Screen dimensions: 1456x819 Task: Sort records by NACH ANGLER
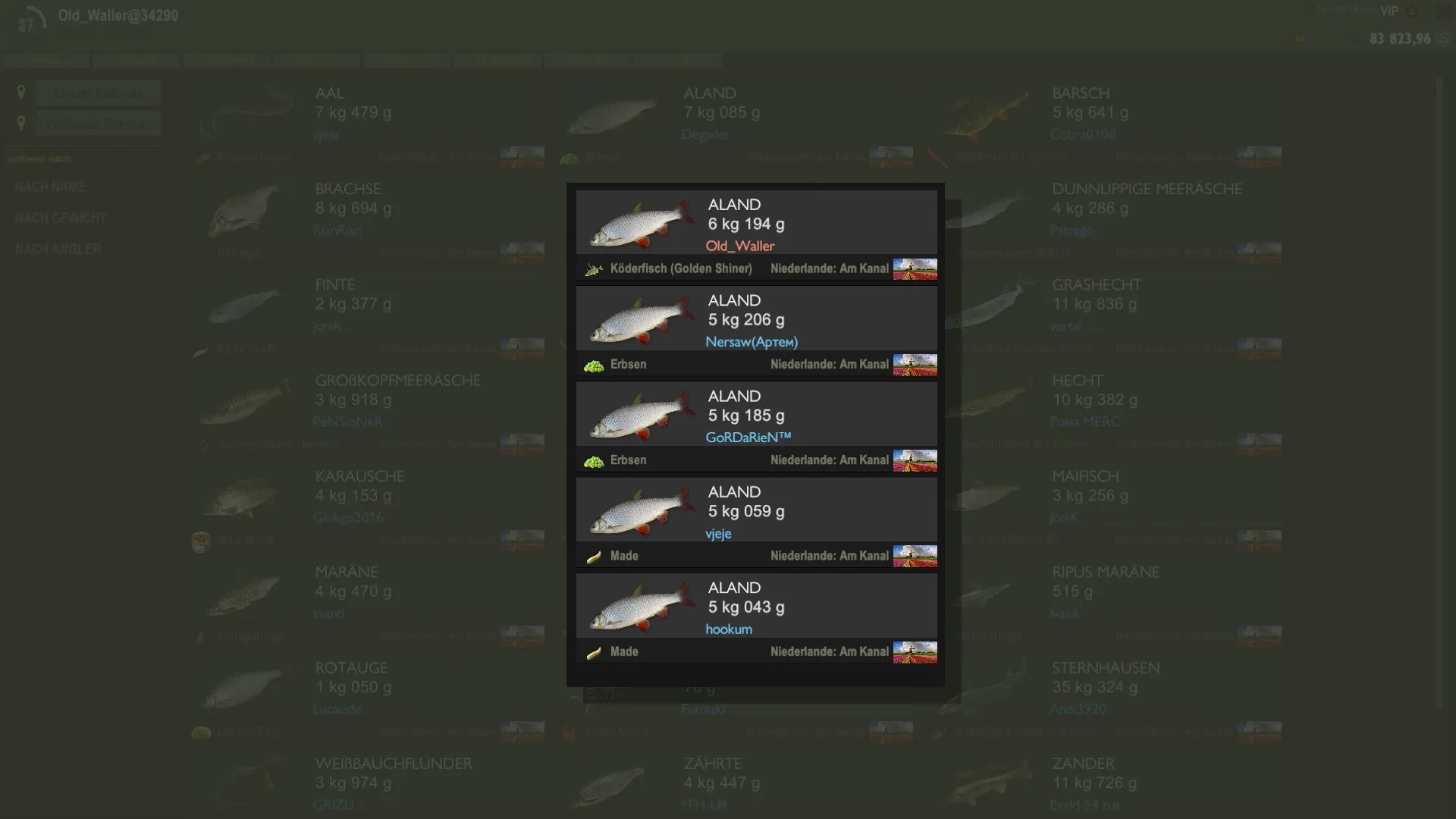pos(58,249)
